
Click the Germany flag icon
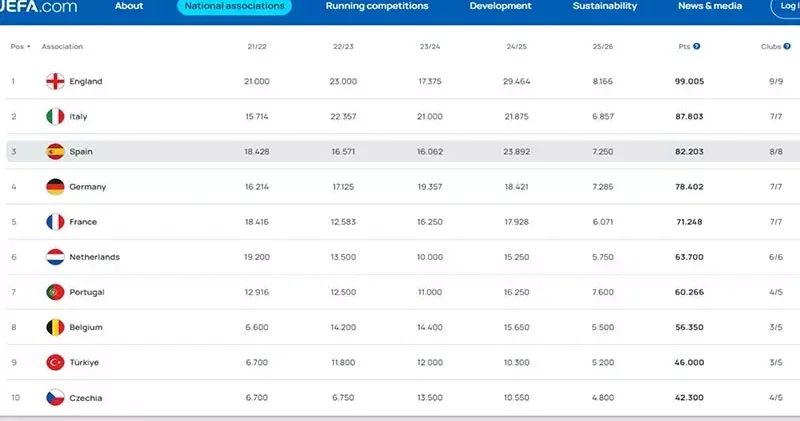(x=56, y=187)
